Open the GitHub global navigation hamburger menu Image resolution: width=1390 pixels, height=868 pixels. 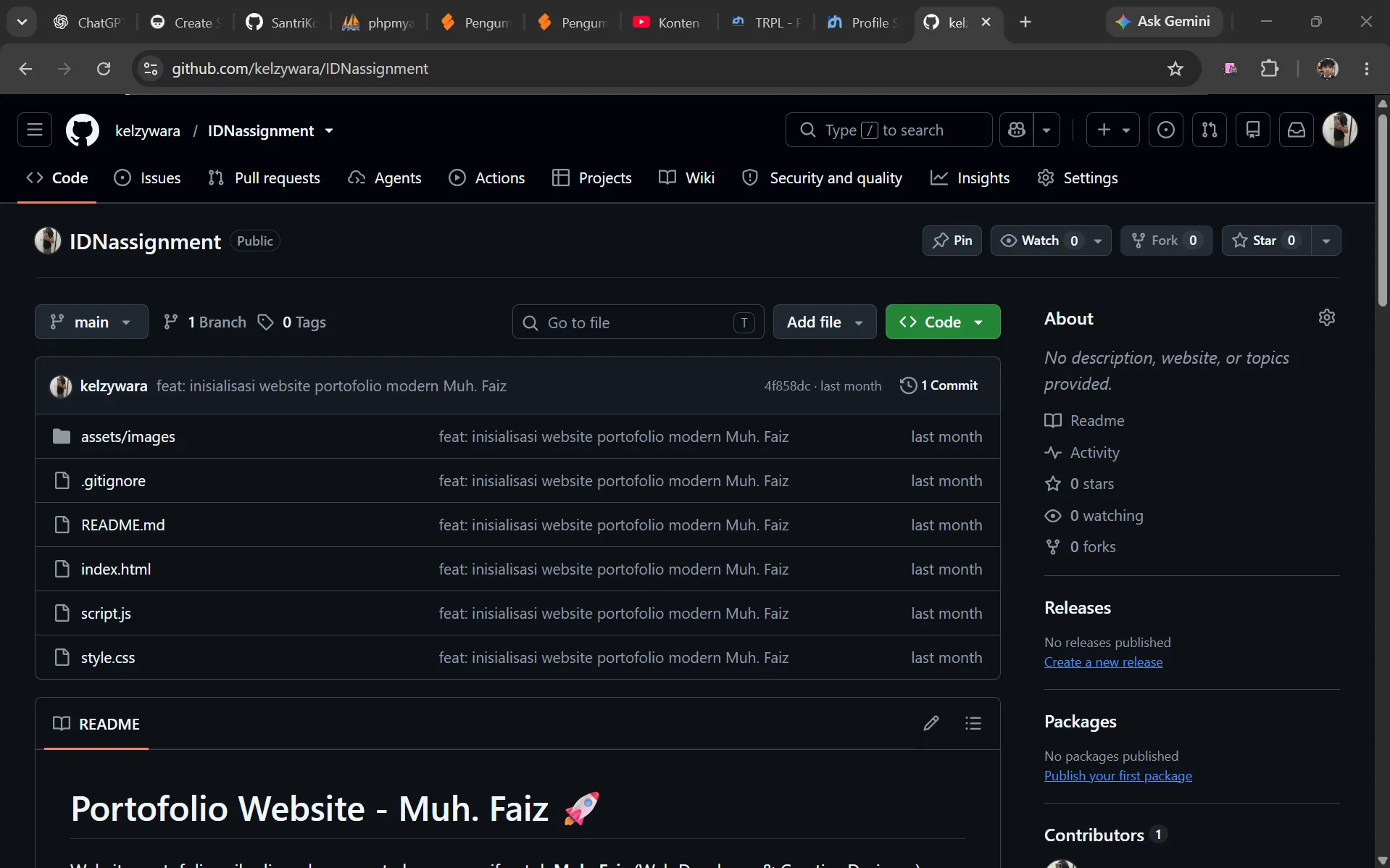[35, 130]
